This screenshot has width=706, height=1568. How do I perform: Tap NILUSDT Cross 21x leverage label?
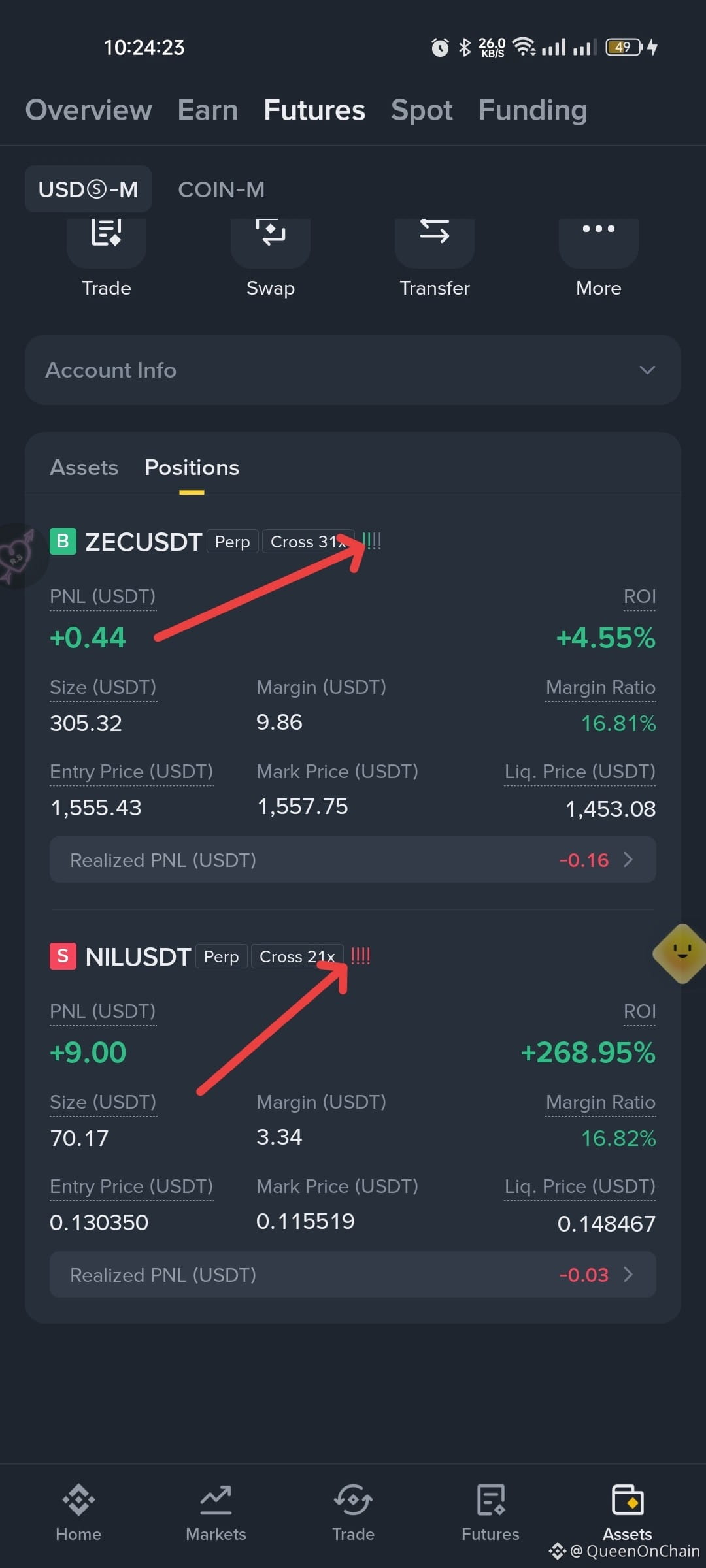tap(297, 956)
